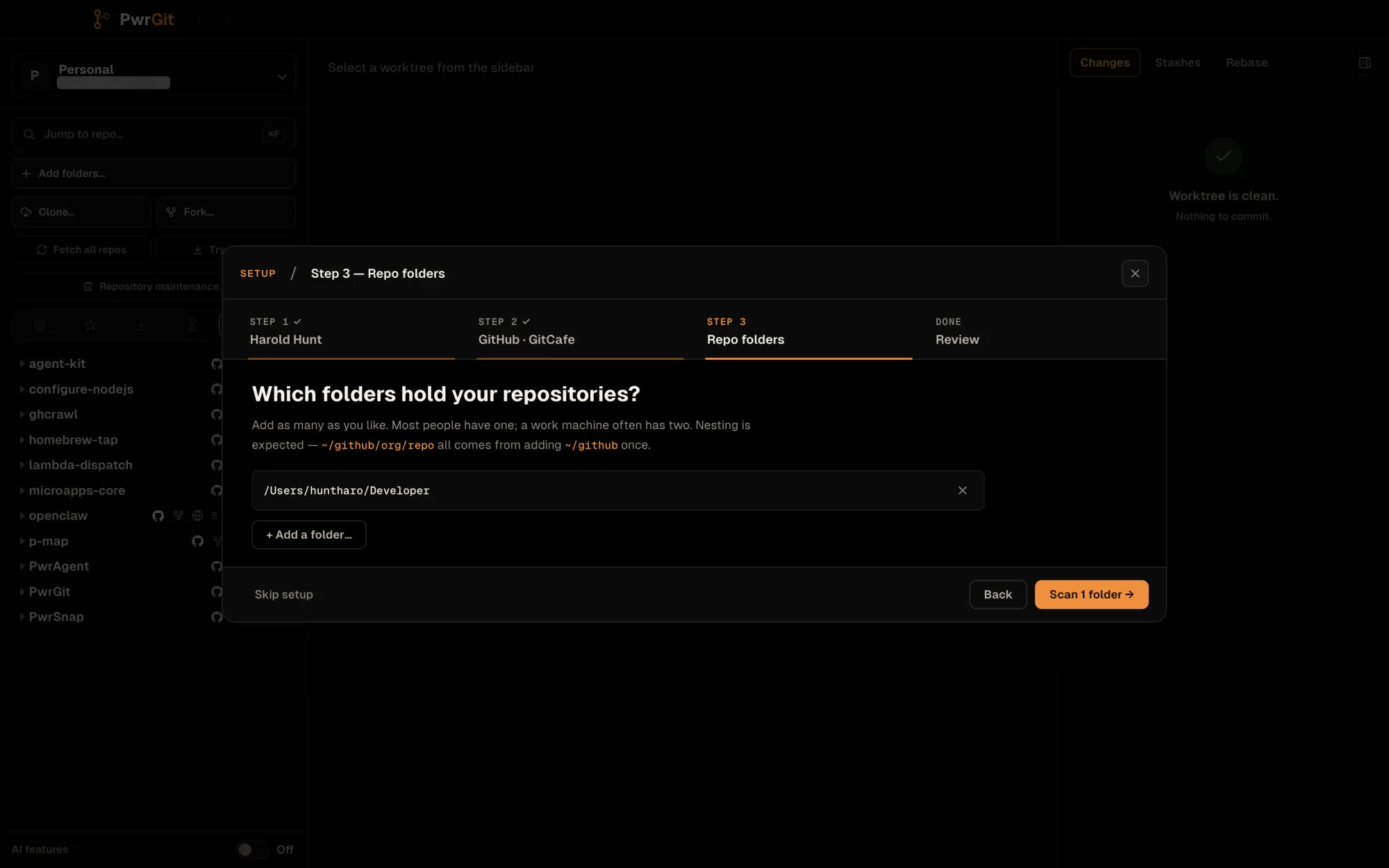Switch to the Changes tab
This screenshot has height=868, width=1389.
(x=1104, y=62)
